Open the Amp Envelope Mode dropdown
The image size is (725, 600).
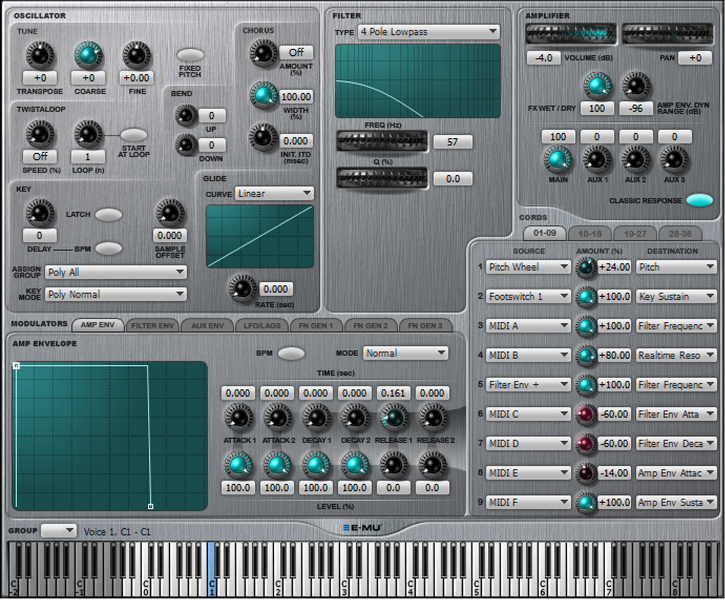[x=406, y=354]
